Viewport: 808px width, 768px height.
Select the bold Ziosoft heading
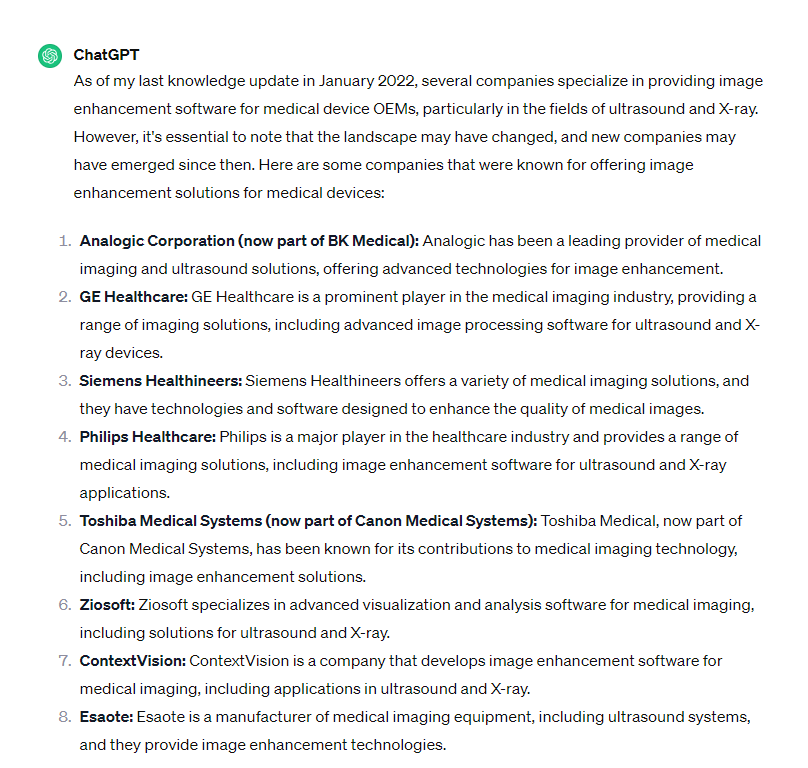108,605
